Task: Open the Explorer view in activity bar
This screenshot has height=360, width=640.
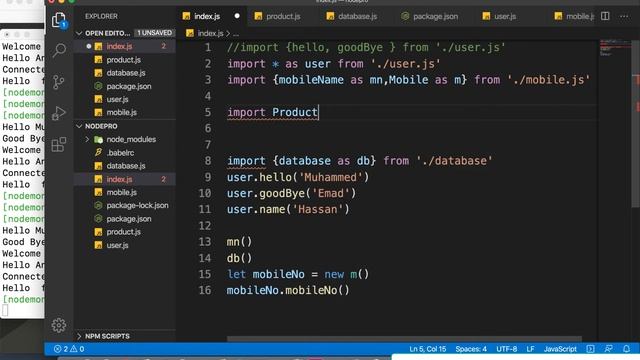Action: tap(59, 20)
